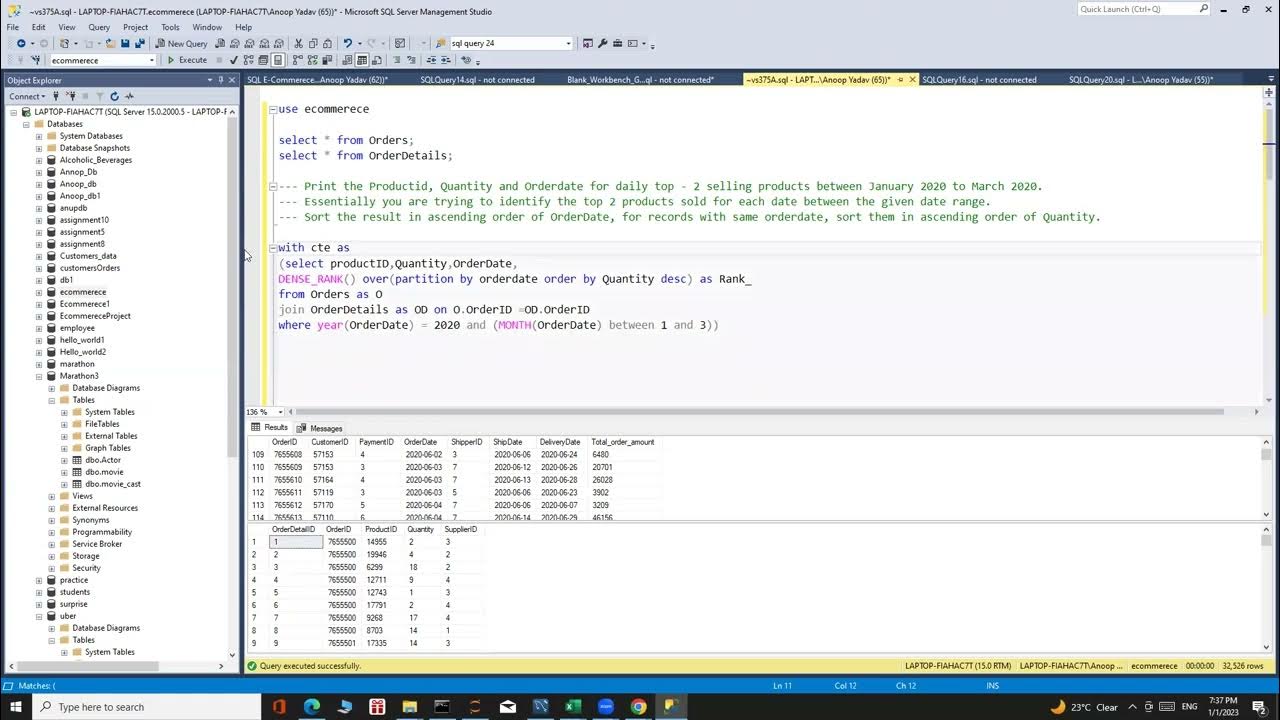Switch output to Results to File
The height and width of the screenshot is (720, 1280).
376,60
